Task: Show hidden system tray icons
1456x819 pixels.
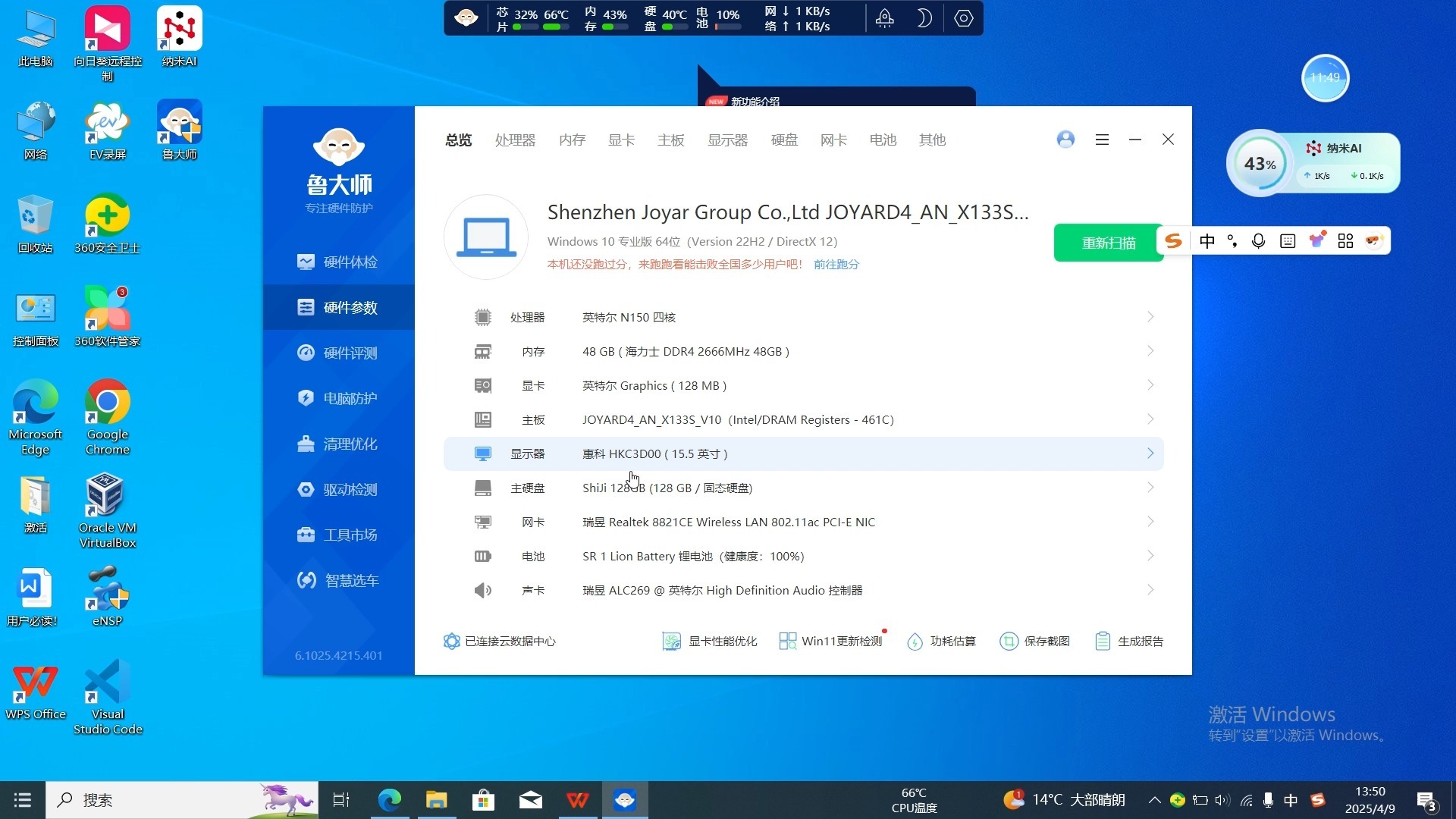Action: click(1154, 800)
